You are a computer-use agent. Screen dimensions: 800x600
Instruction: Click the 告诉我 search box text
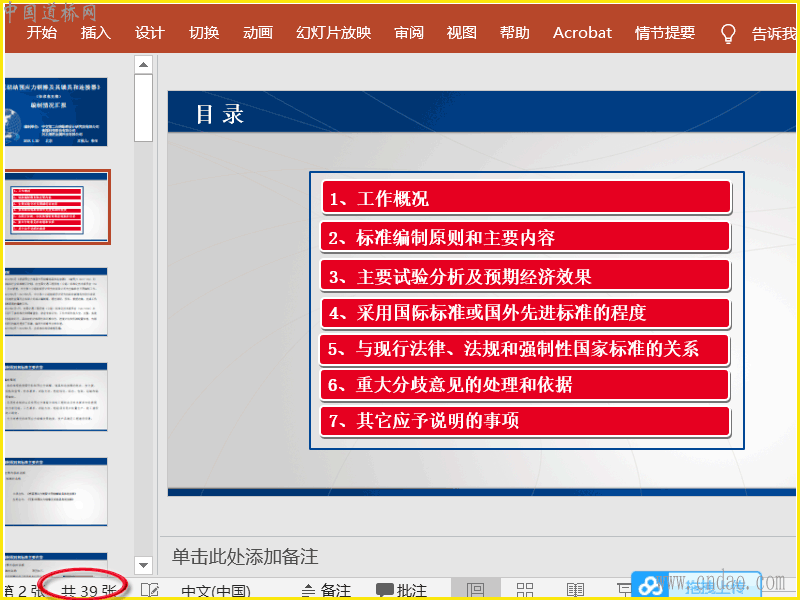pos(773,34)
